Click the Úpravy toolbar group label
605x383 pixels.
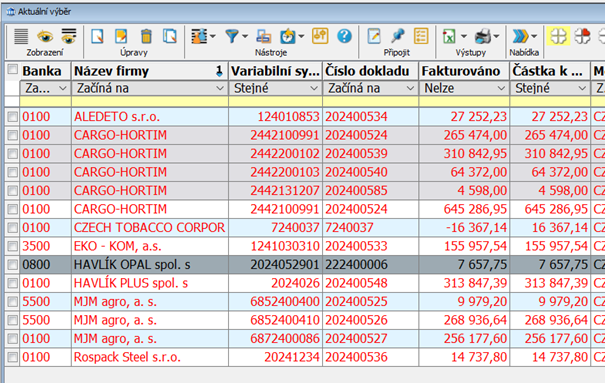pos(134,52)
